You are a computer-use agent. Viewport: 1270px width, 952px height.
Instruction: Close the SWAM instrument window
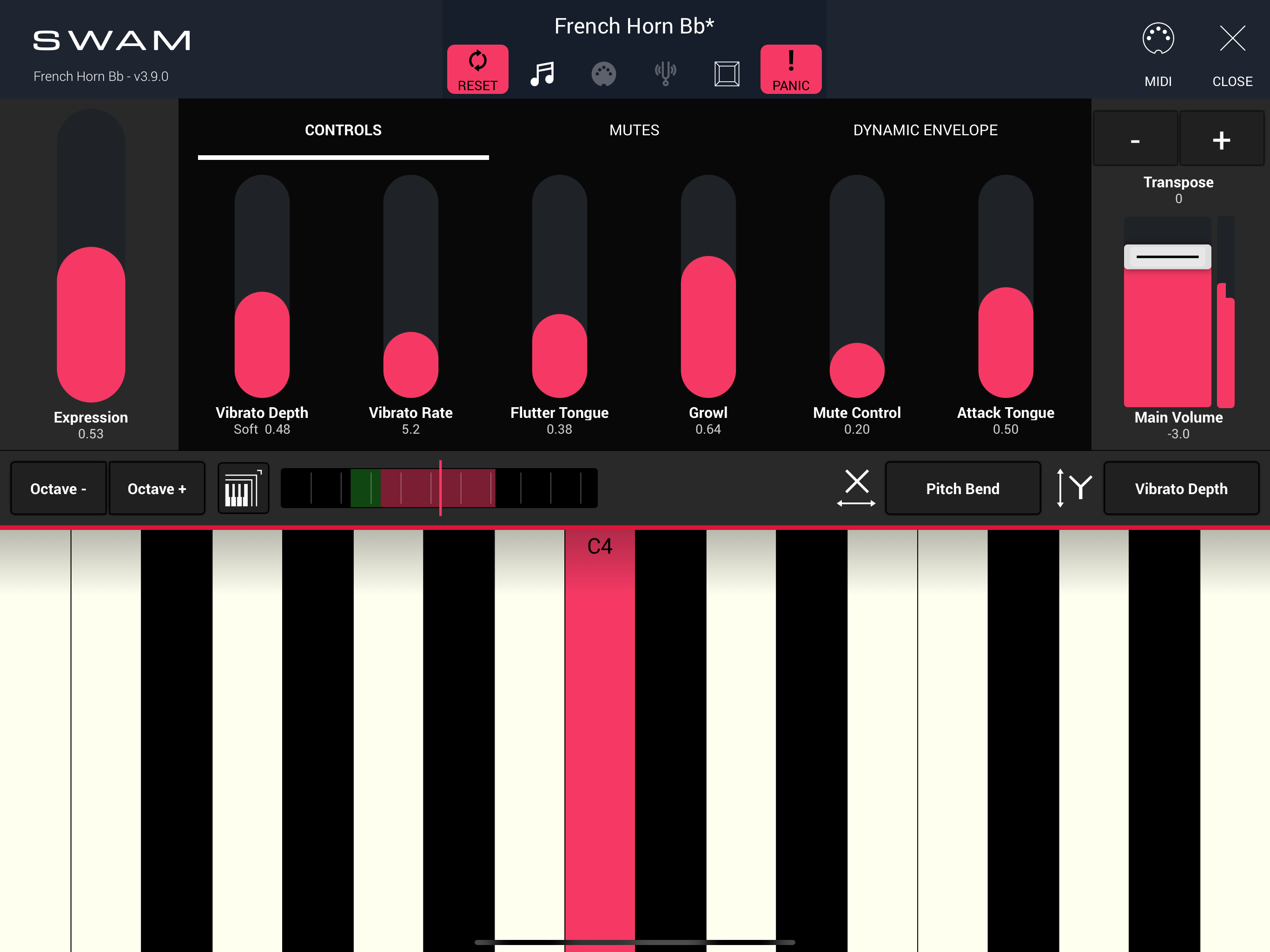tap(1232, 55)
